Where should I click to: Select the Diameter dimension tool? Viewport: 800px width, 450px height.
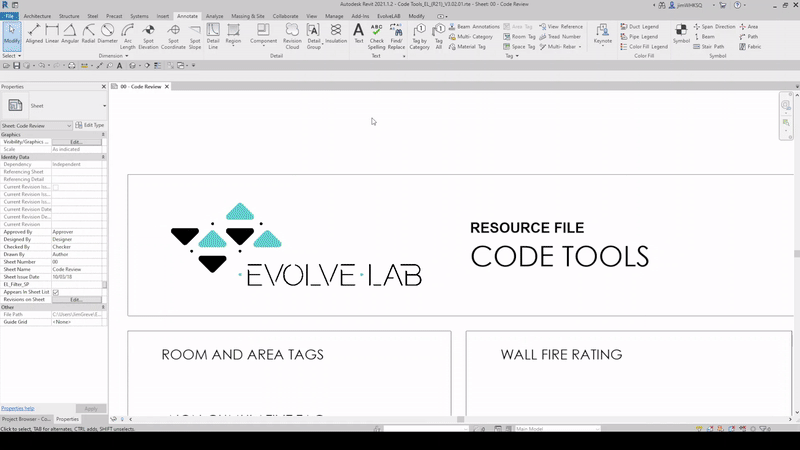click(107, 34)
